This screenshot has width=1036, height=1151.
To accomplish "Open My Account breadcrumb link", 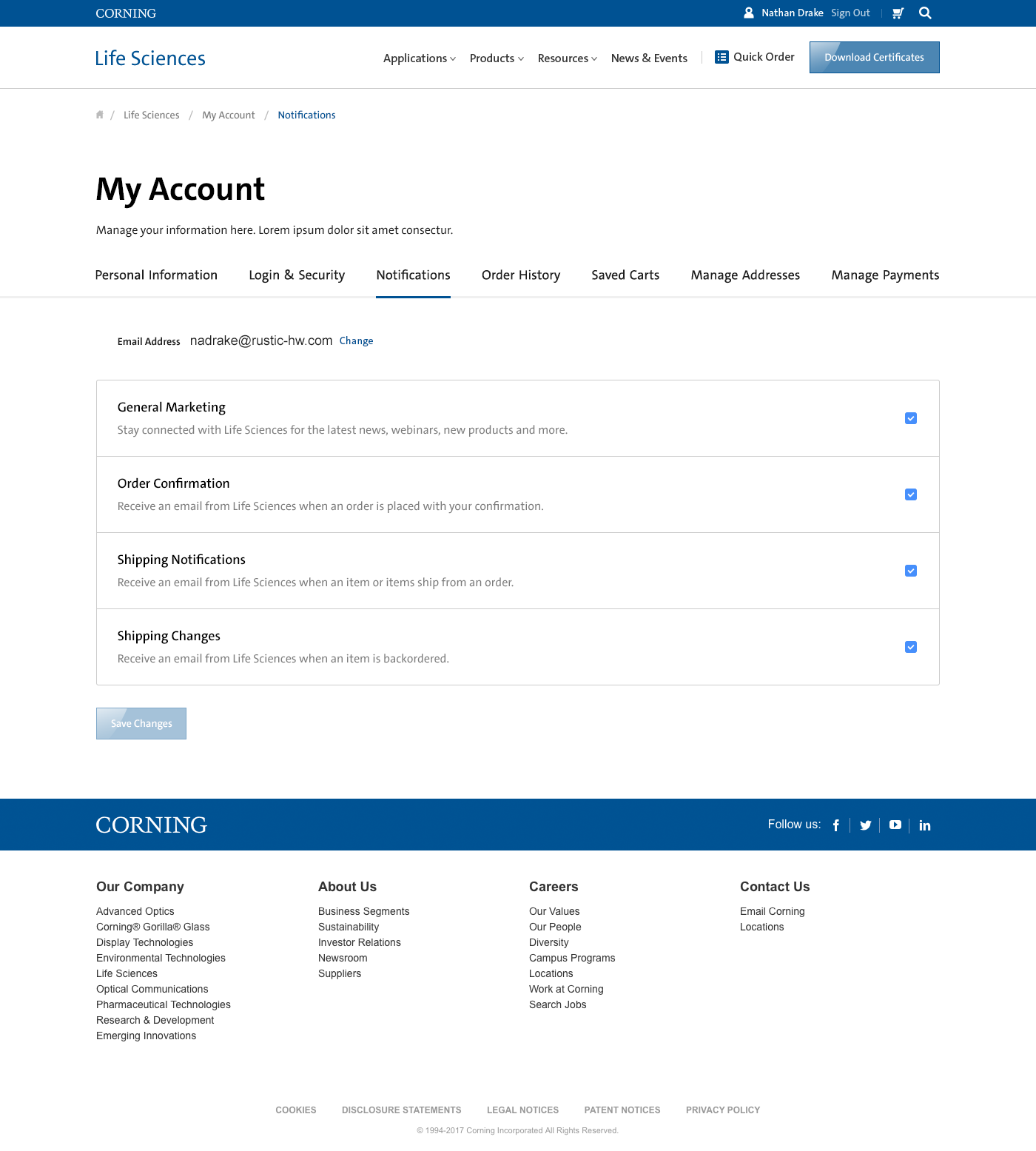I will click(x=228, y=115).
